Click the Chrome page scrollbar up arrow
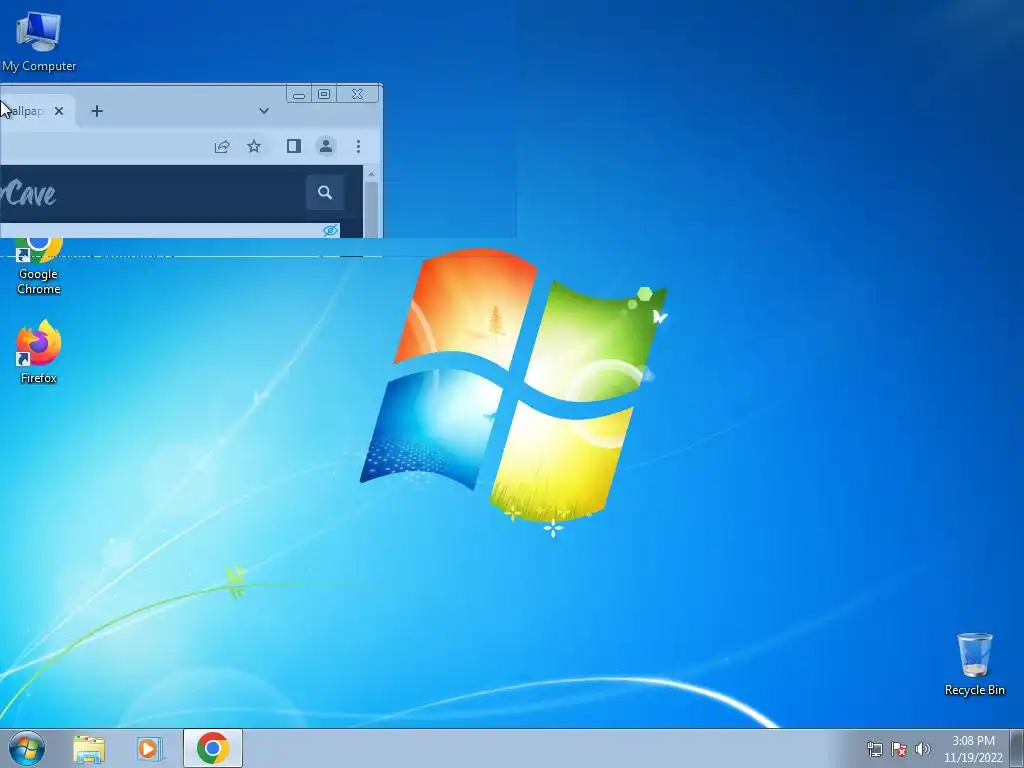 click(x=372, y=174)
